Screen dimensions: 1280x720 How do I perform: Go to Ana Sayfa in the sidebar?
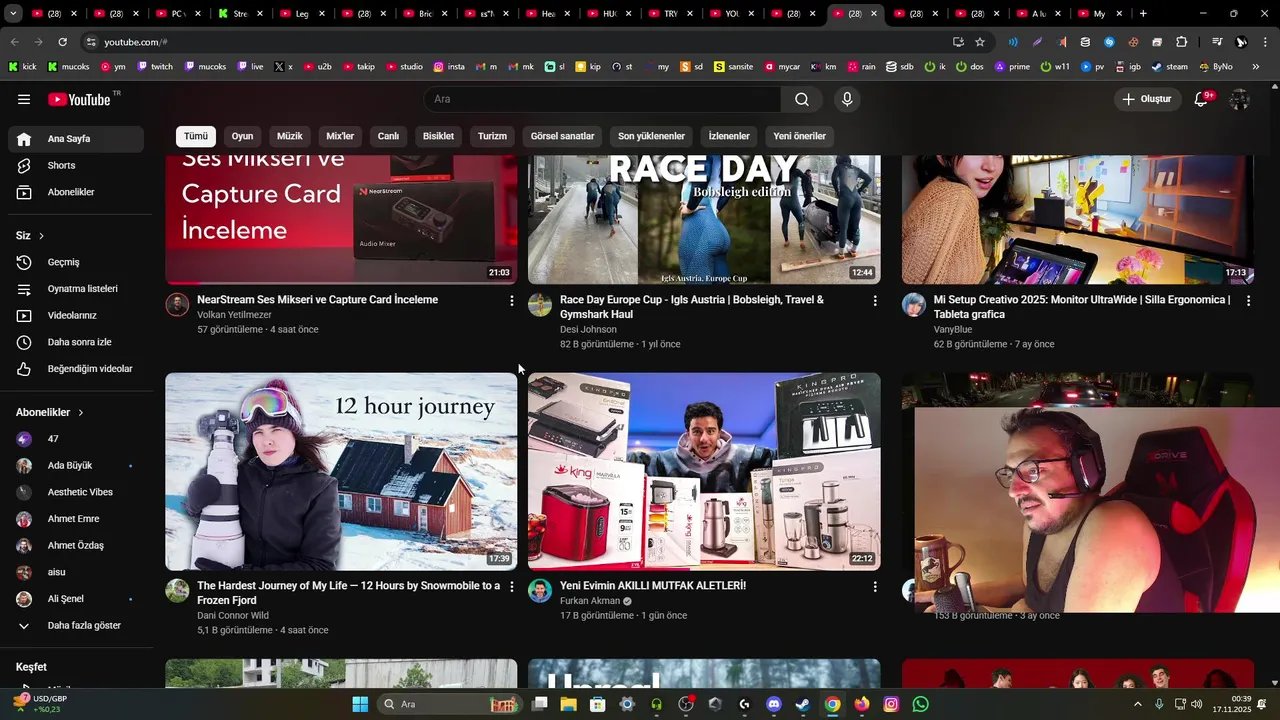pos(76,139)
